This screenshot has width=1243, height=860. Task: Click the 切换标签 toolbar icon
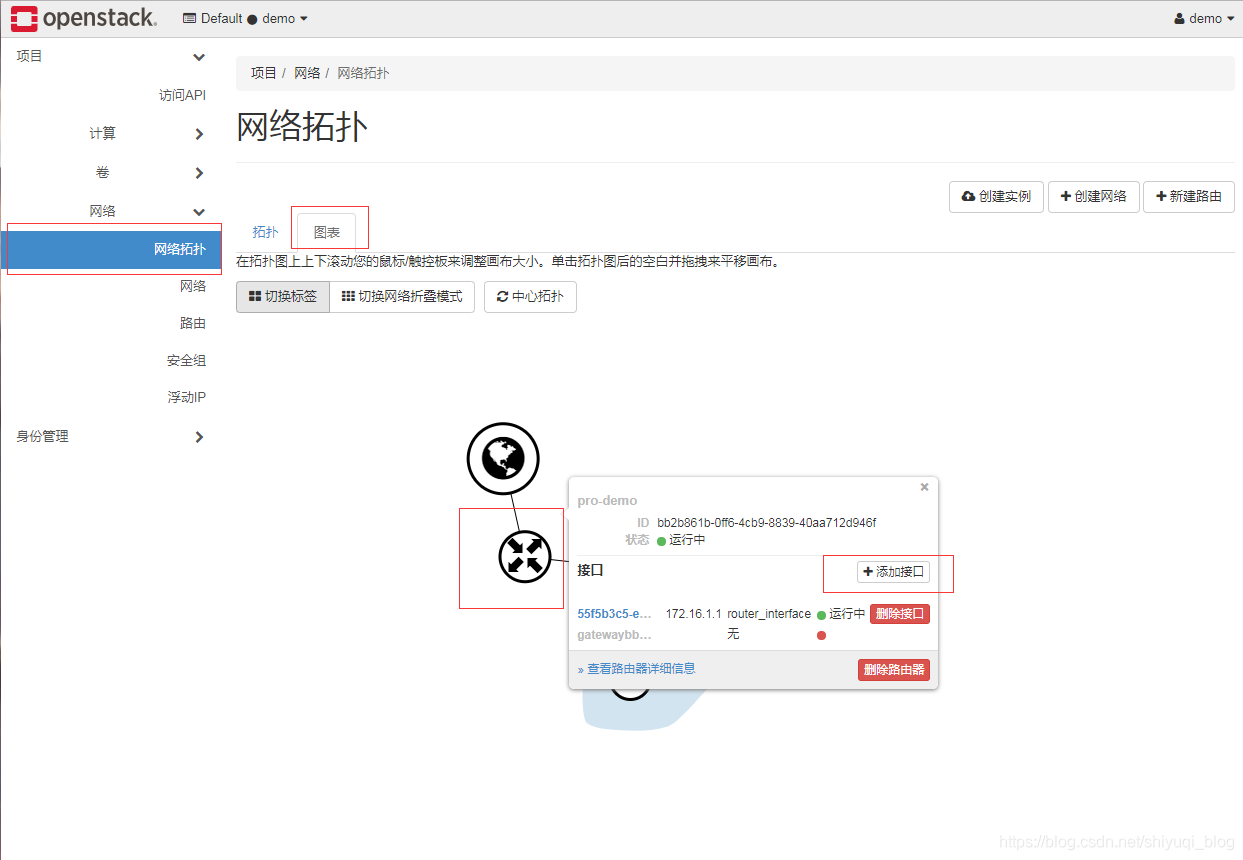(253, 296)
